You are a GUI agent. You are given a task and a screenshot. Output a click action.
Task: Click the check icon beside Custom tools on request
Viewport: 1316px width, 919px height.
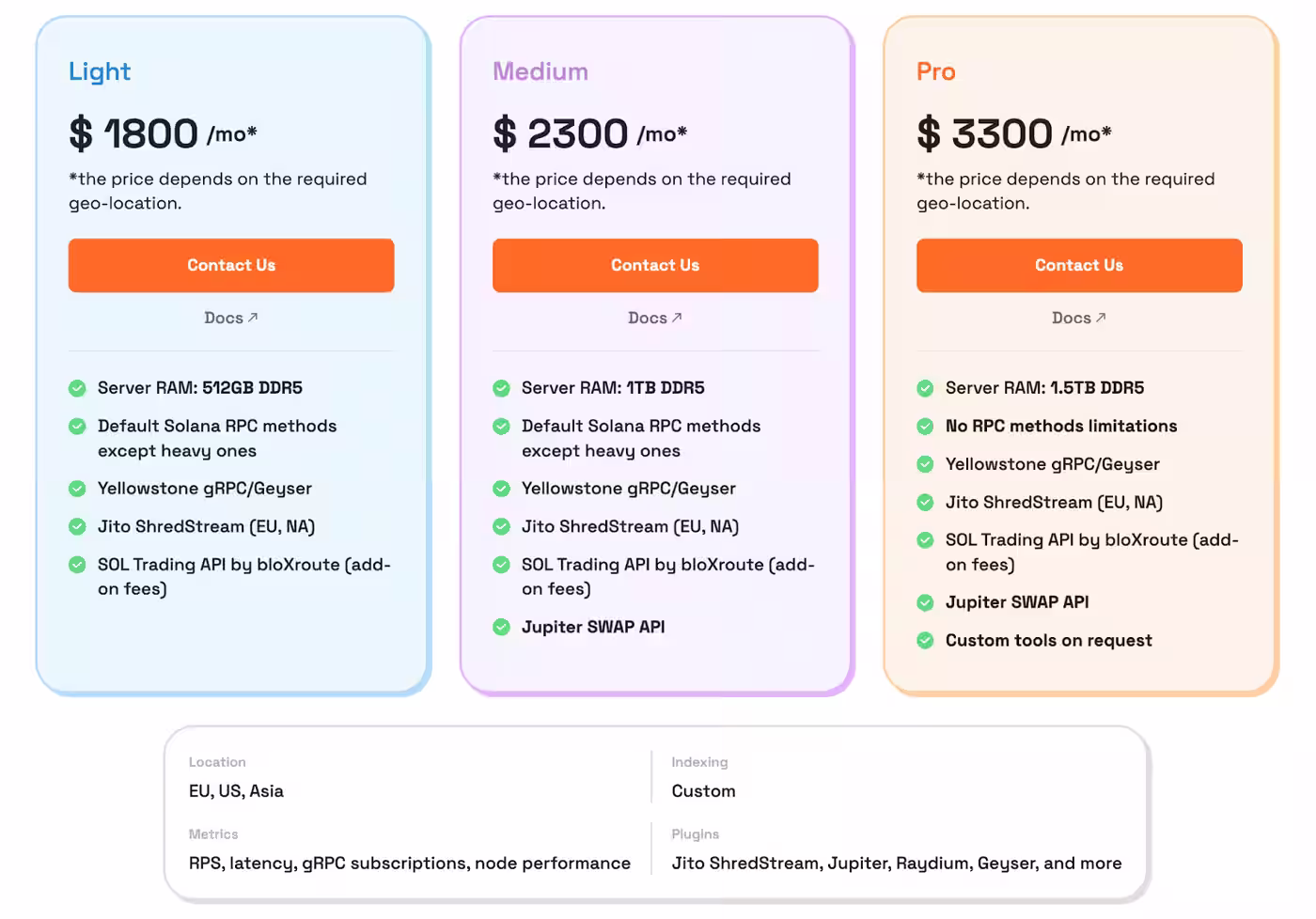coord(925,641)
